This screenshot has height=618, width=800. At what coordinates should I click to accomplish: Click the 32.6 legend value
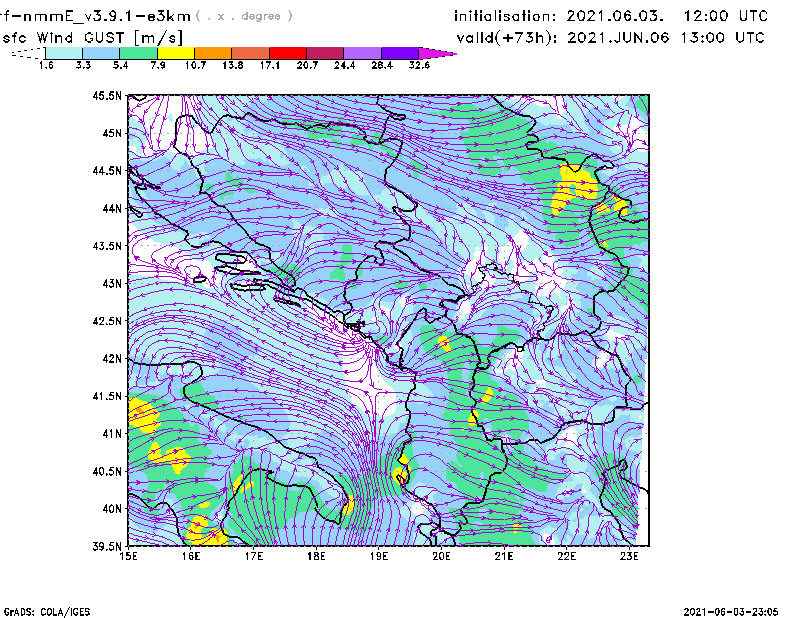click(419, 65)
